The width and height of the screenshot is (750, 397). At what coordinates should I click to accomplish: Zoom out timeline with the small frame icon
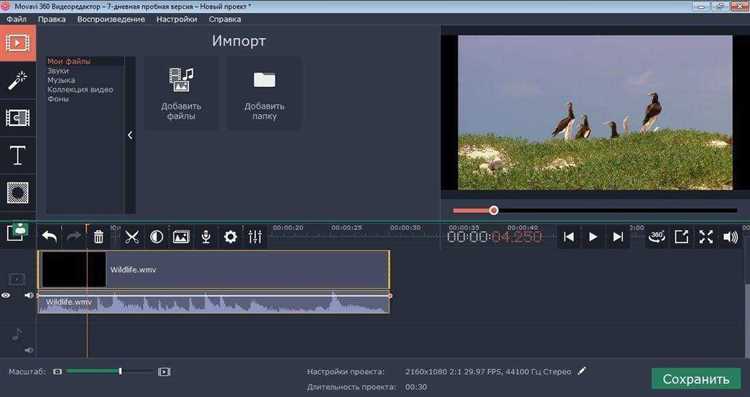(57, 372)
